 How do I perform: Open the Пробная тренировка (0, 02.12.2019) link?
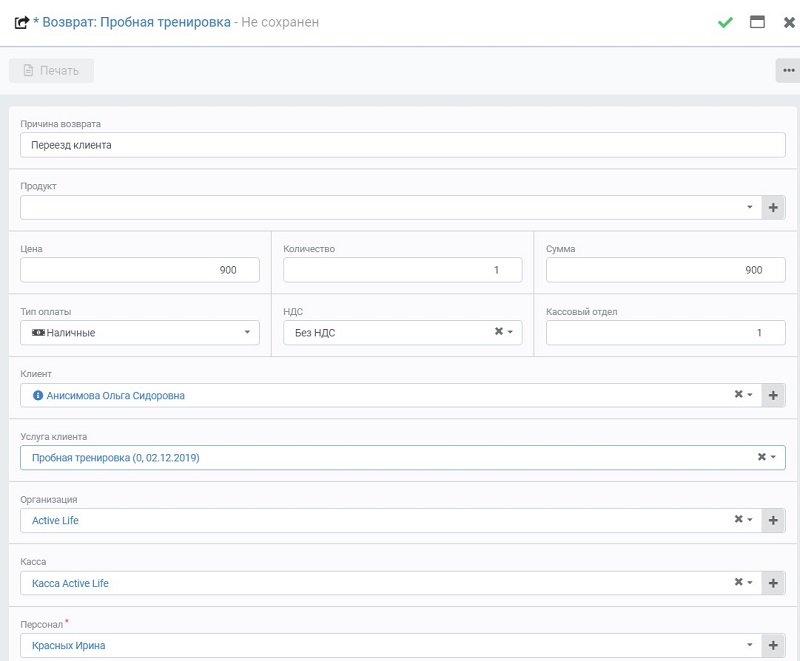[115, 458]
